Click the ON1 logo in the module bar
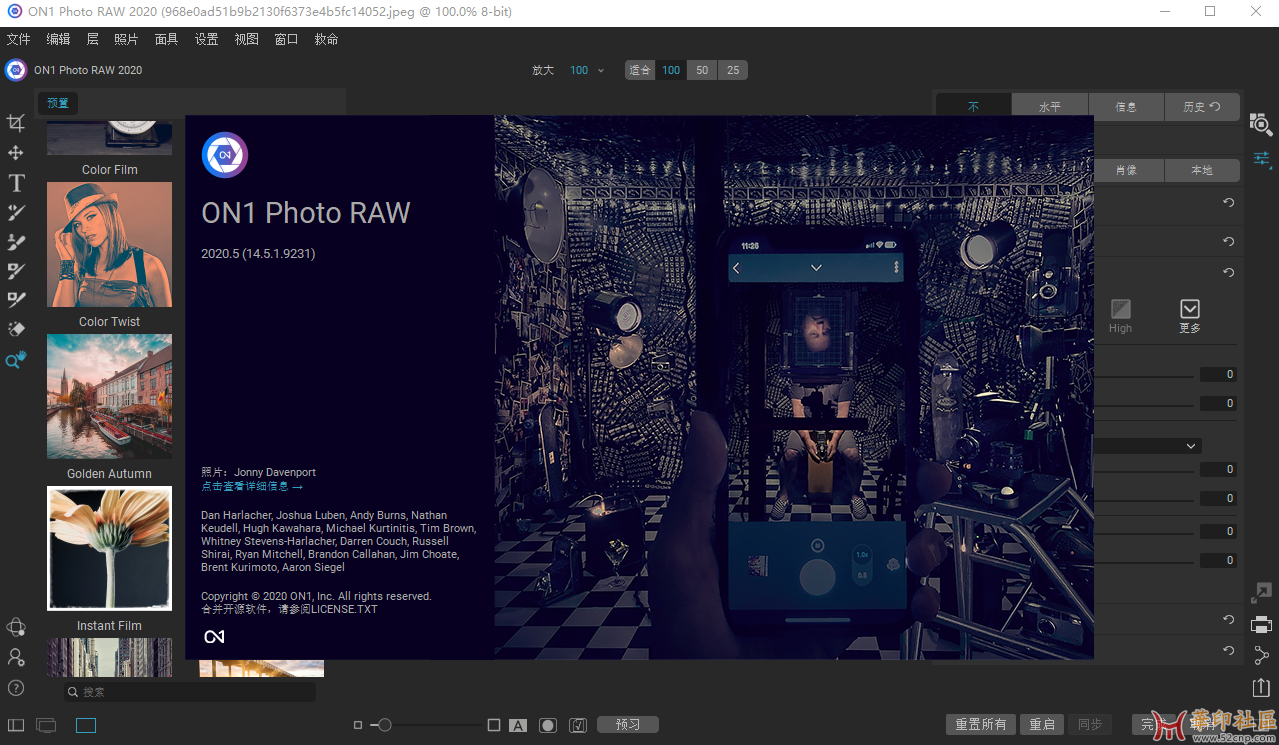Viewport: 1279px width, 745px height. (16, 70)
